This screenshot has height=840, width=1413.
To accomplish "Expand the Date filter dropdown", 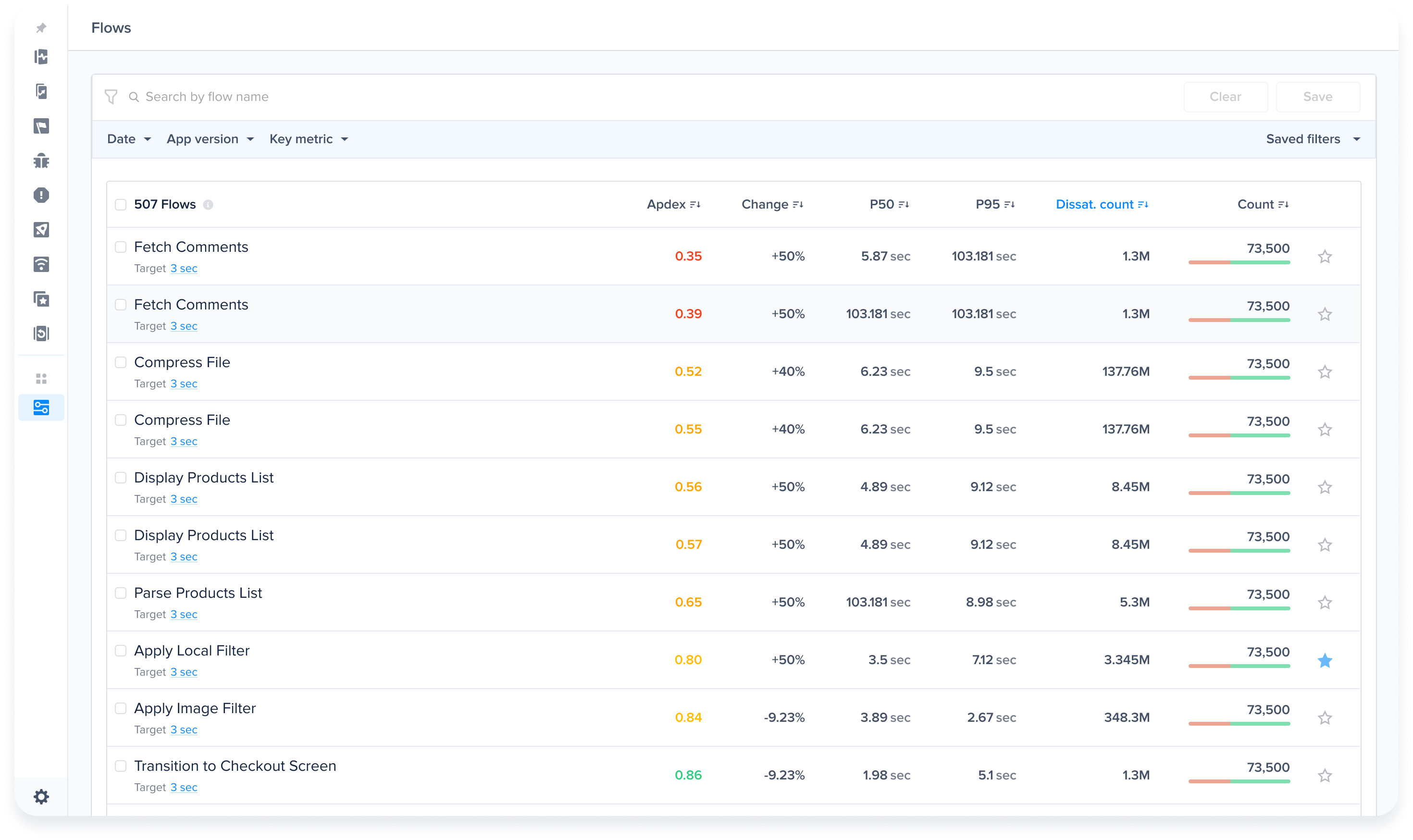I will [129, 139].
